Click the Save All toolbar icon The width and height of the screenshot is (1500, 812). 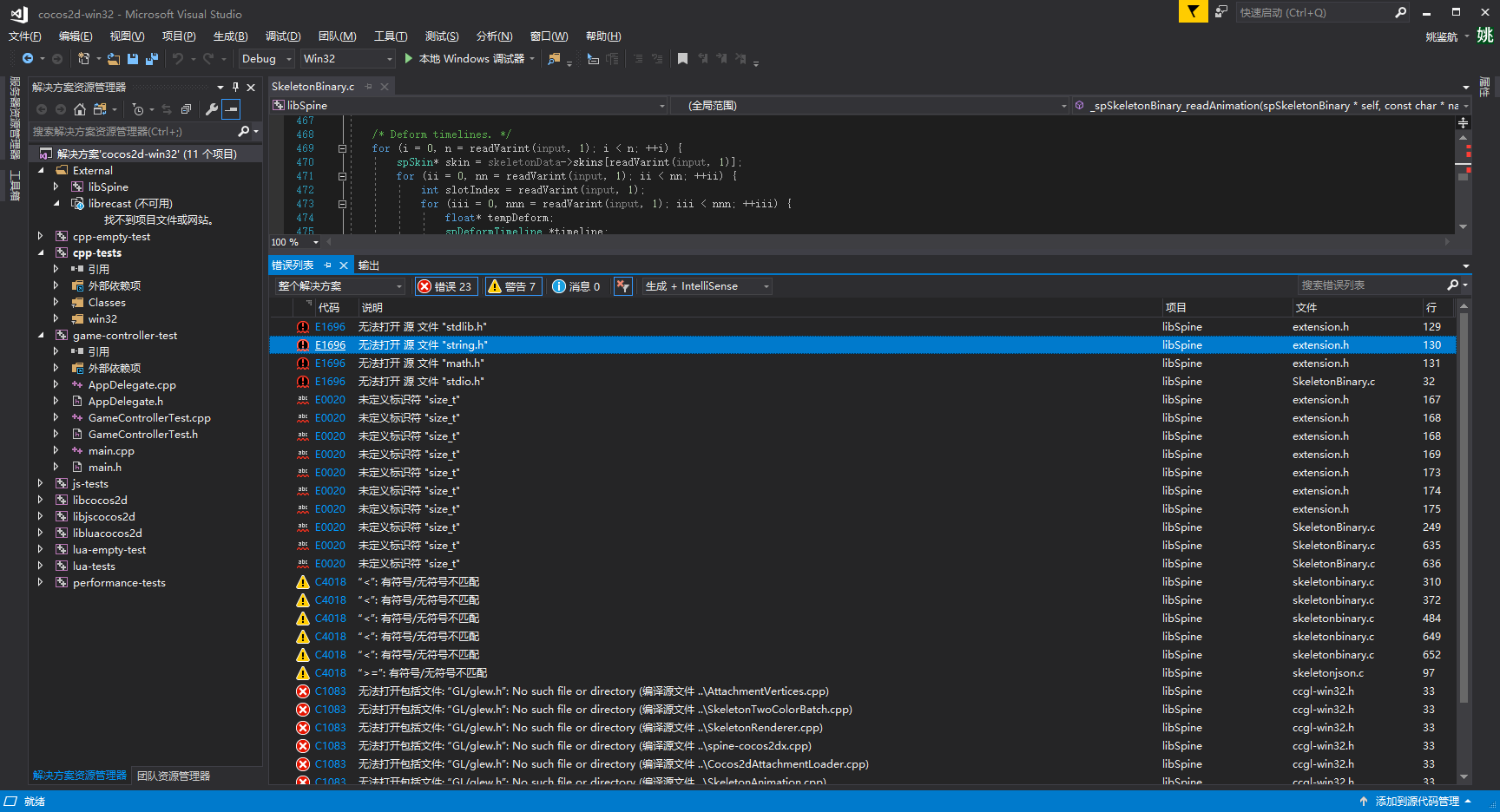click(x=152, y=59)
